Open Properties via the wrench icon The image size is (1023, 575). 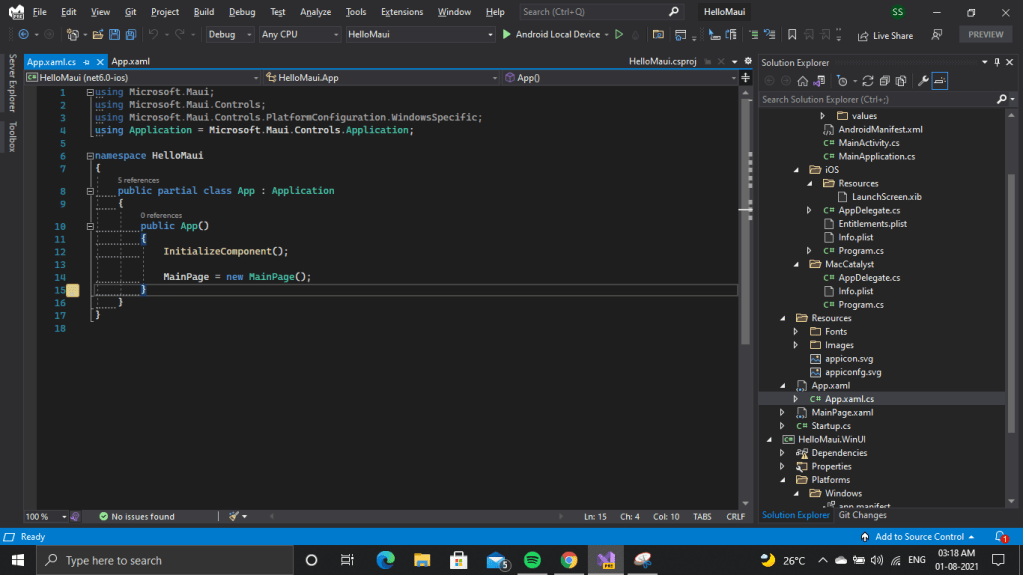923,81
